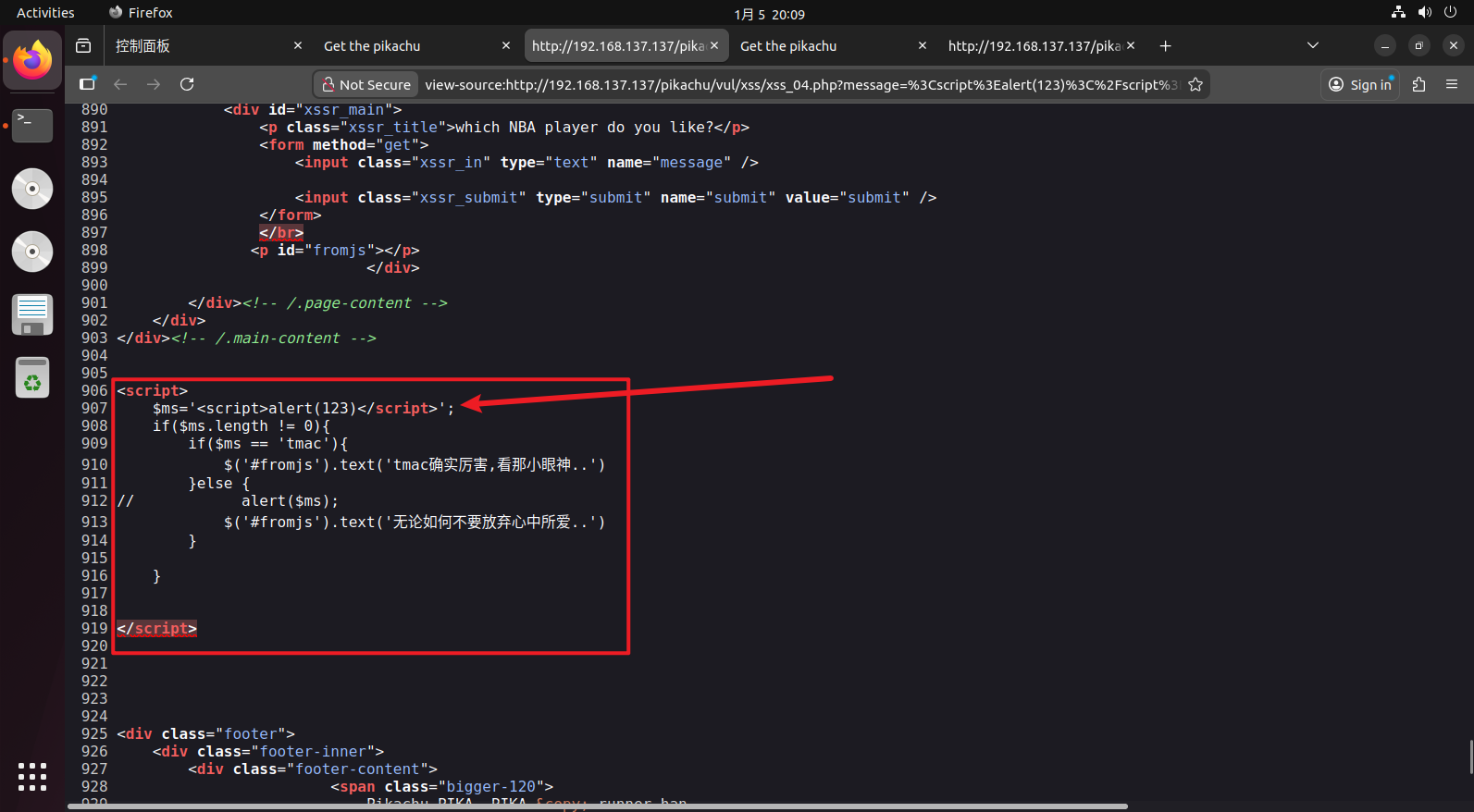Viewport: 1474px width, 812px height.
Task: Open the Firefox hamburger application menu
Action: (x=1452, y=84)
